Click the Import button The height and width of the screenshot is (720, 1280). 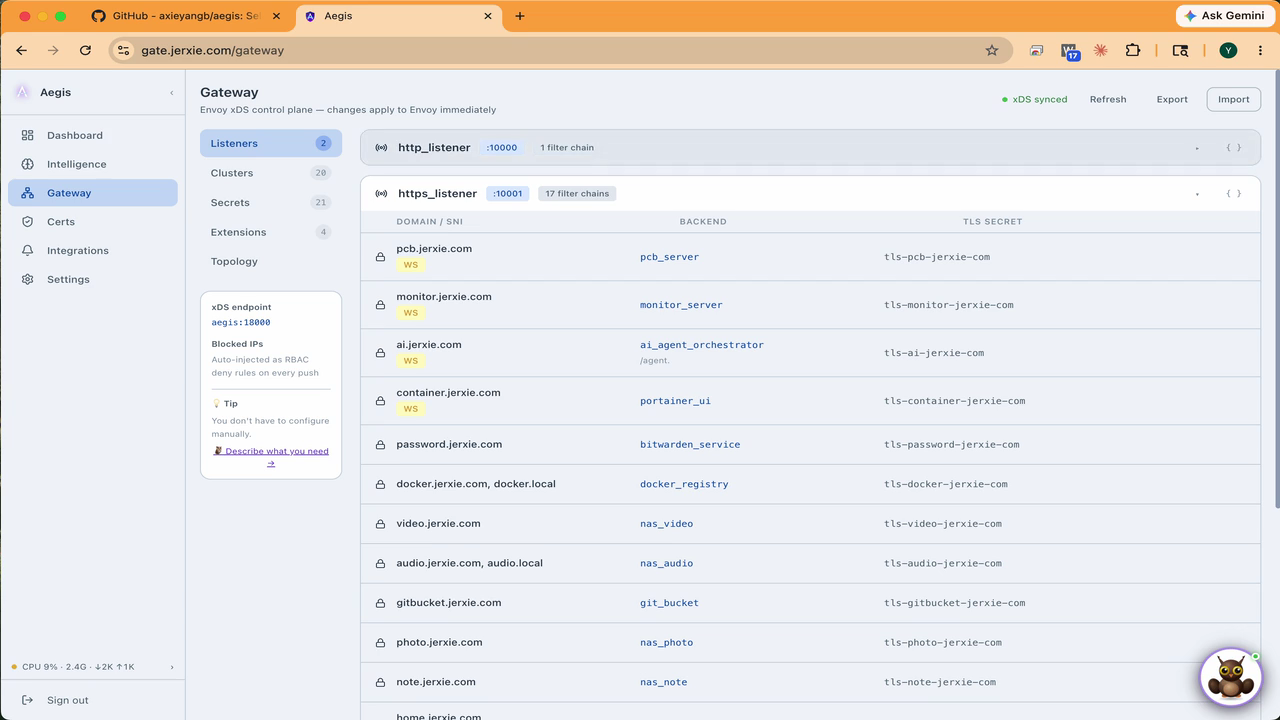pyautogui.click(x=1234, y=99)
